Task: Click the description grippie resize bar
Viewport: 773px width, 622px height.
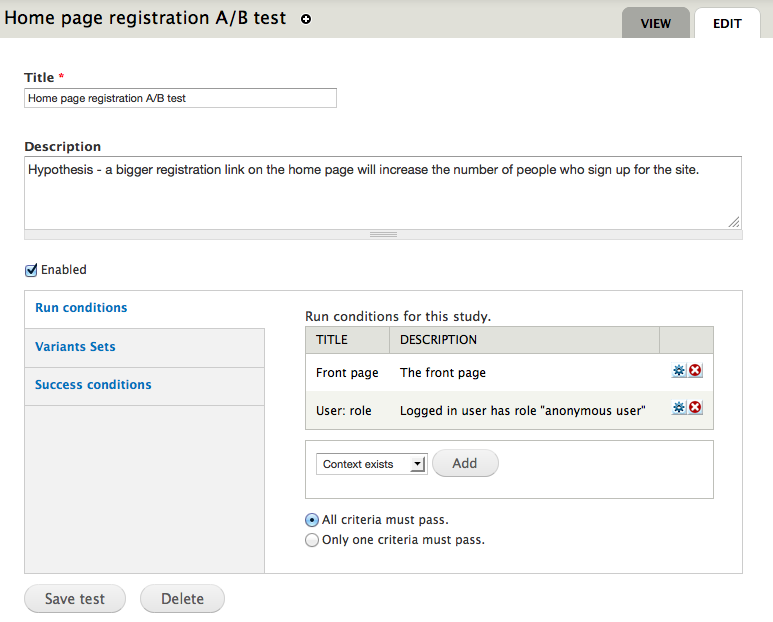Action: (384, 235)
